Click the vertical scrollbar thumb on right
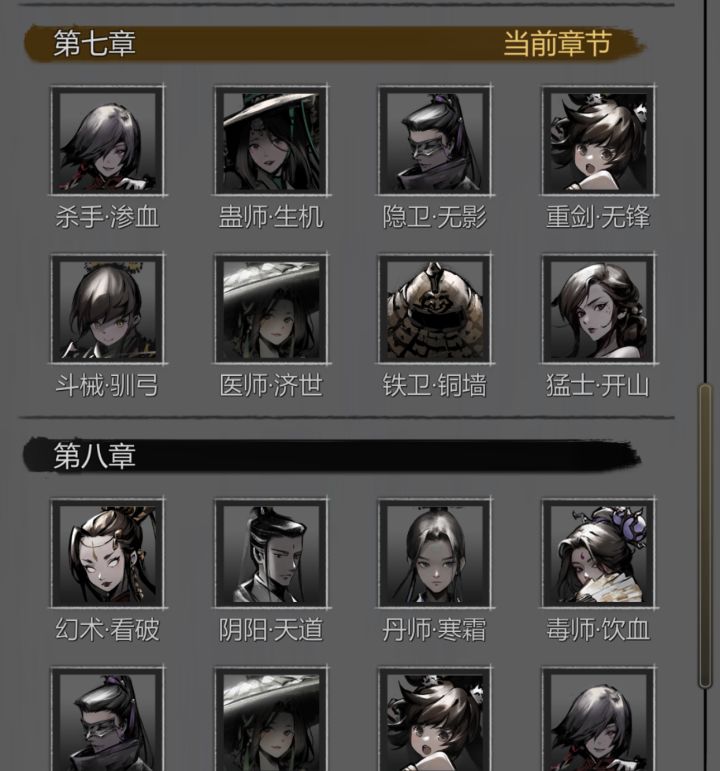 pyautogui.click(x=705, y=536)
